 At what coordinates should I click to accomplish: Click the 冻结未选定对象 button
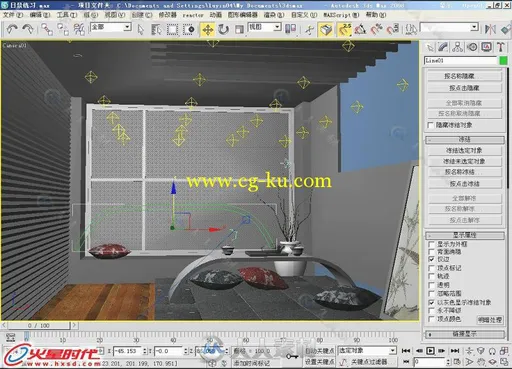(x=464, y=161)
